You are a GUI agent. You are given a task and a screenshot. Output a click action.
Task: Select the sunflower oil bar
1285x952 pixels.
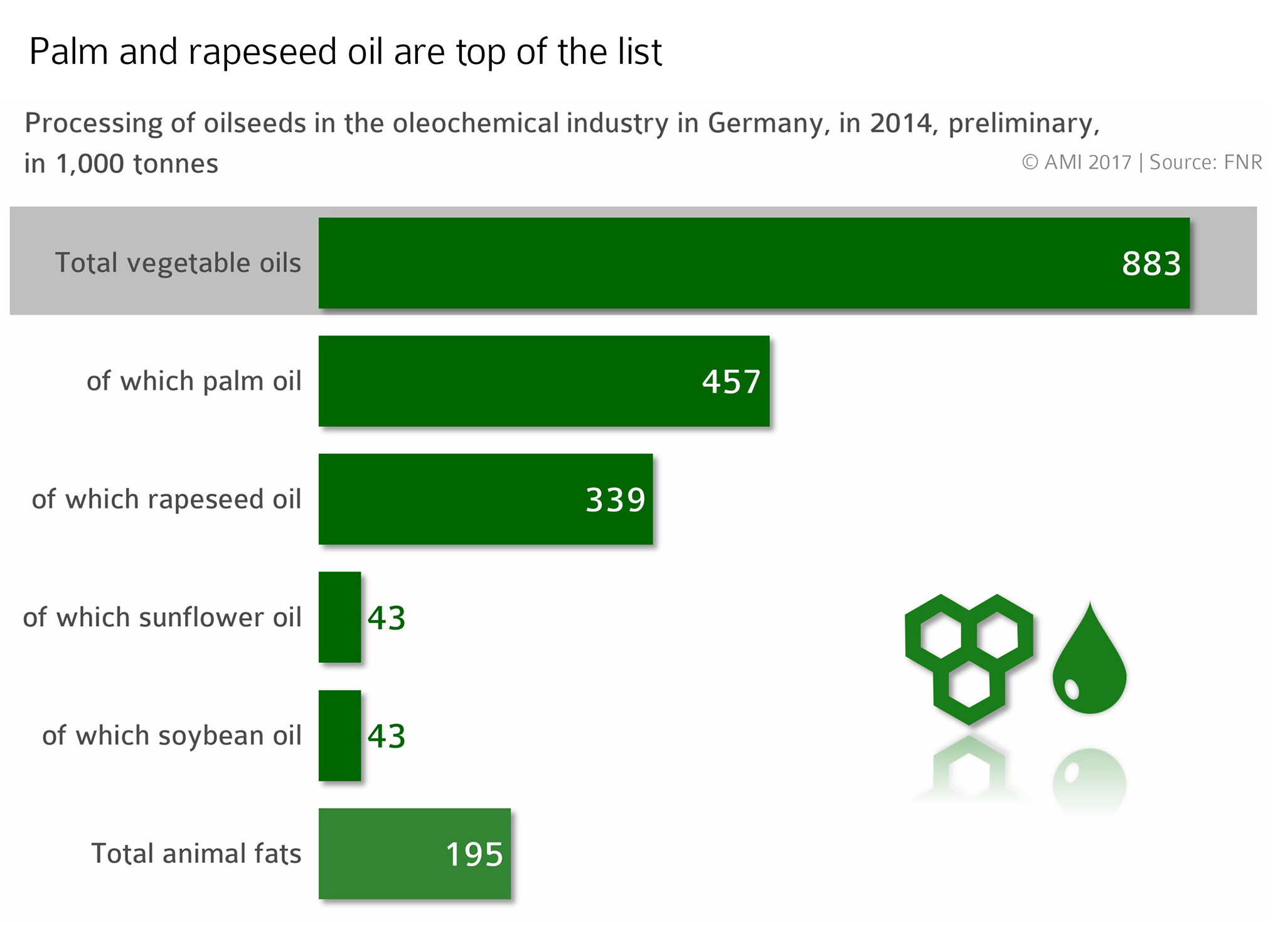pyautogui.click(x=339, y=617)
